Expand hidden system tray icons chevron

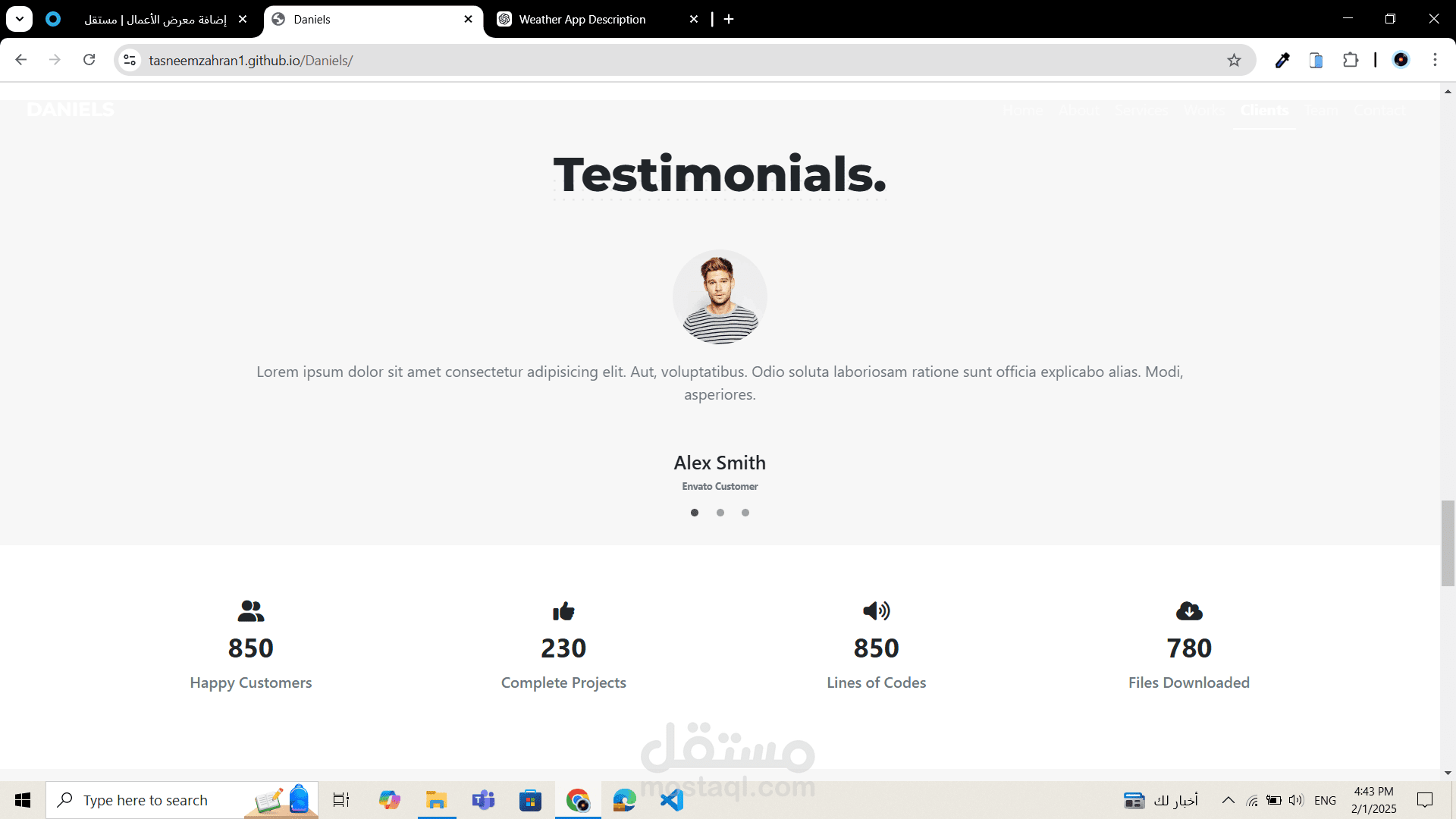[x=1228, y=800]
